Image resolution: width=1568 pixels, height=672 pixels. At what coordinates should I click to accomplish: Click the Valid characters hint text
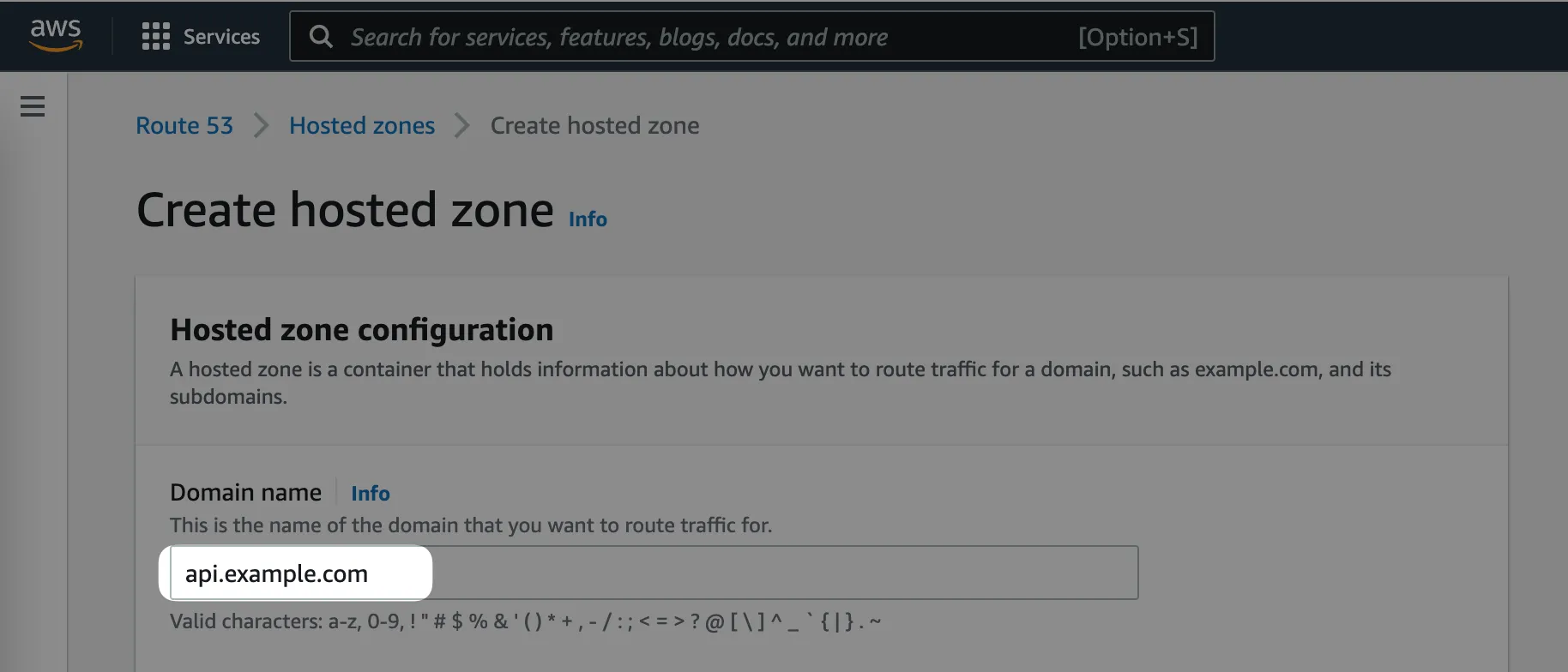click(525, 621)
